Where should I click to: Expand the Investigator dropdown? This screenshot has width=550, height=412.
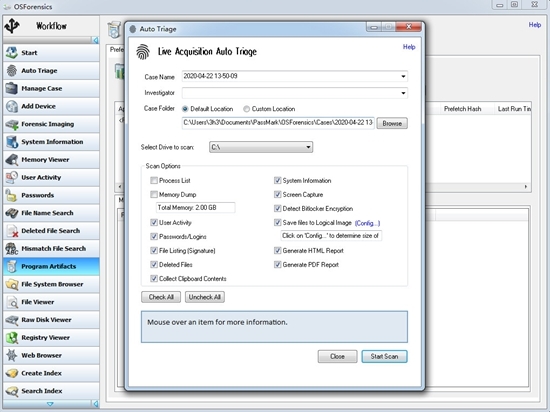click(x=403, y=93)
